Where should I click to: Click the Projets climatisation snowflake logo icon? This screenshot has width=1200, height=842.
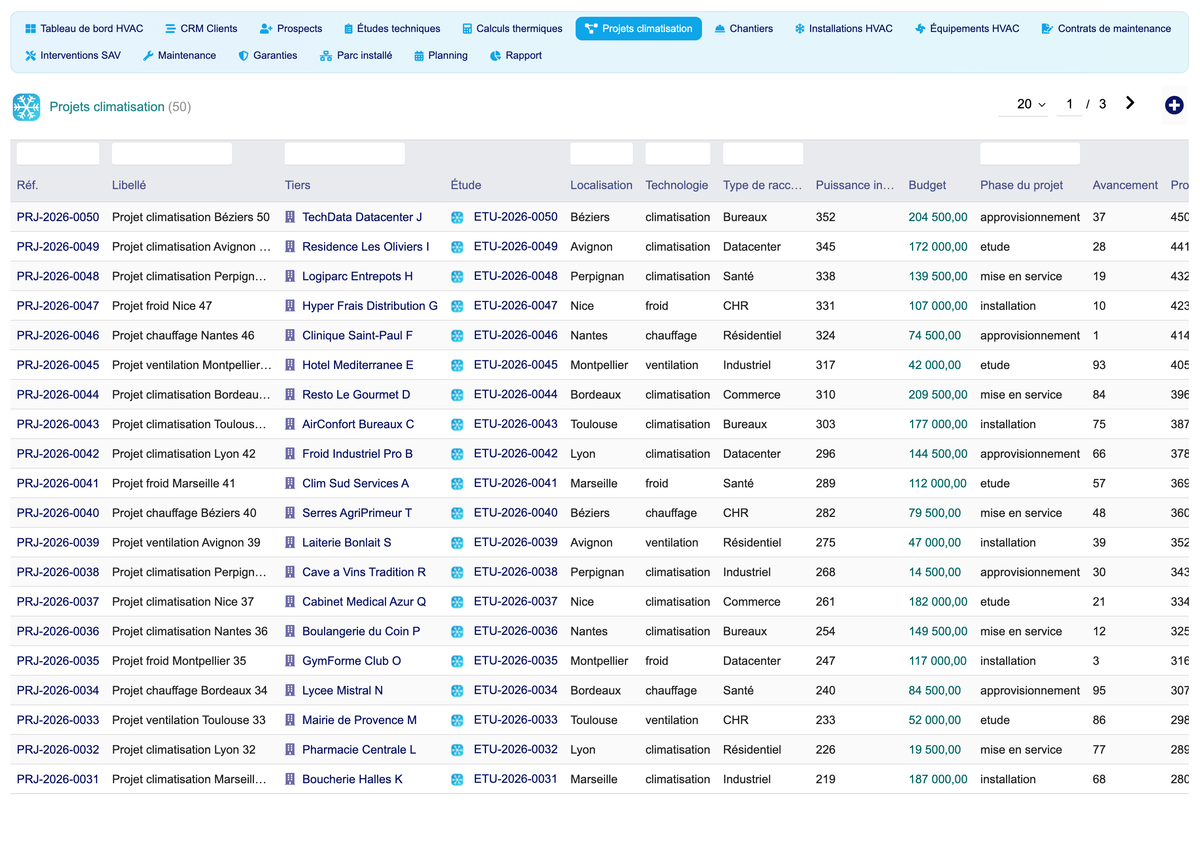click(26, 107)
